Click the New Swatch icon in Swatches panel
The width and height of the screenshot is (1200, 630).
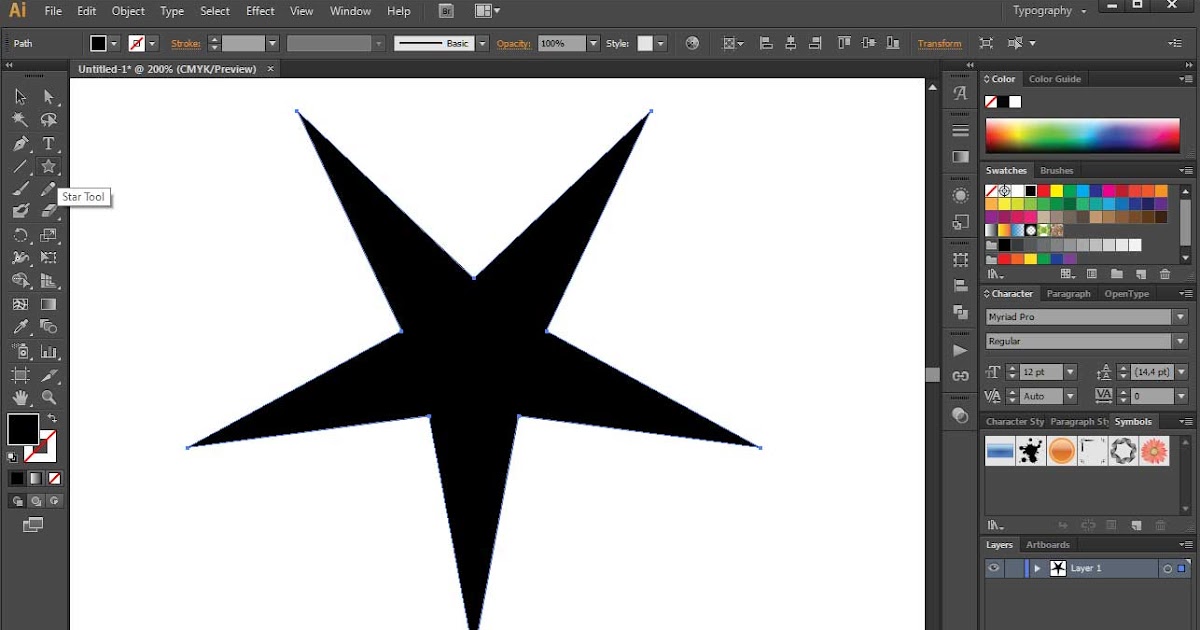(1140, 273)
